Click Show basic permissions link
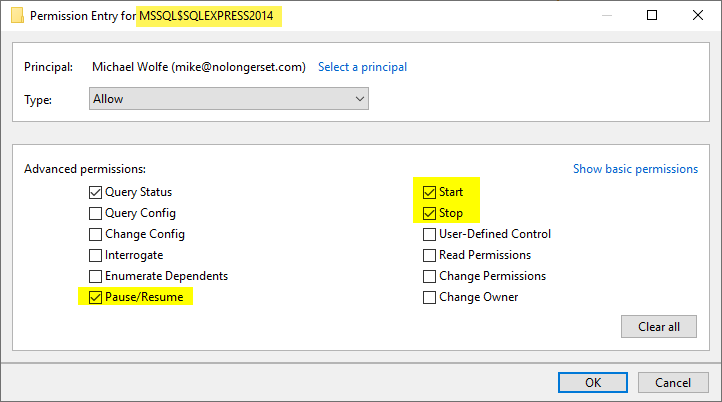 (635, 169)
